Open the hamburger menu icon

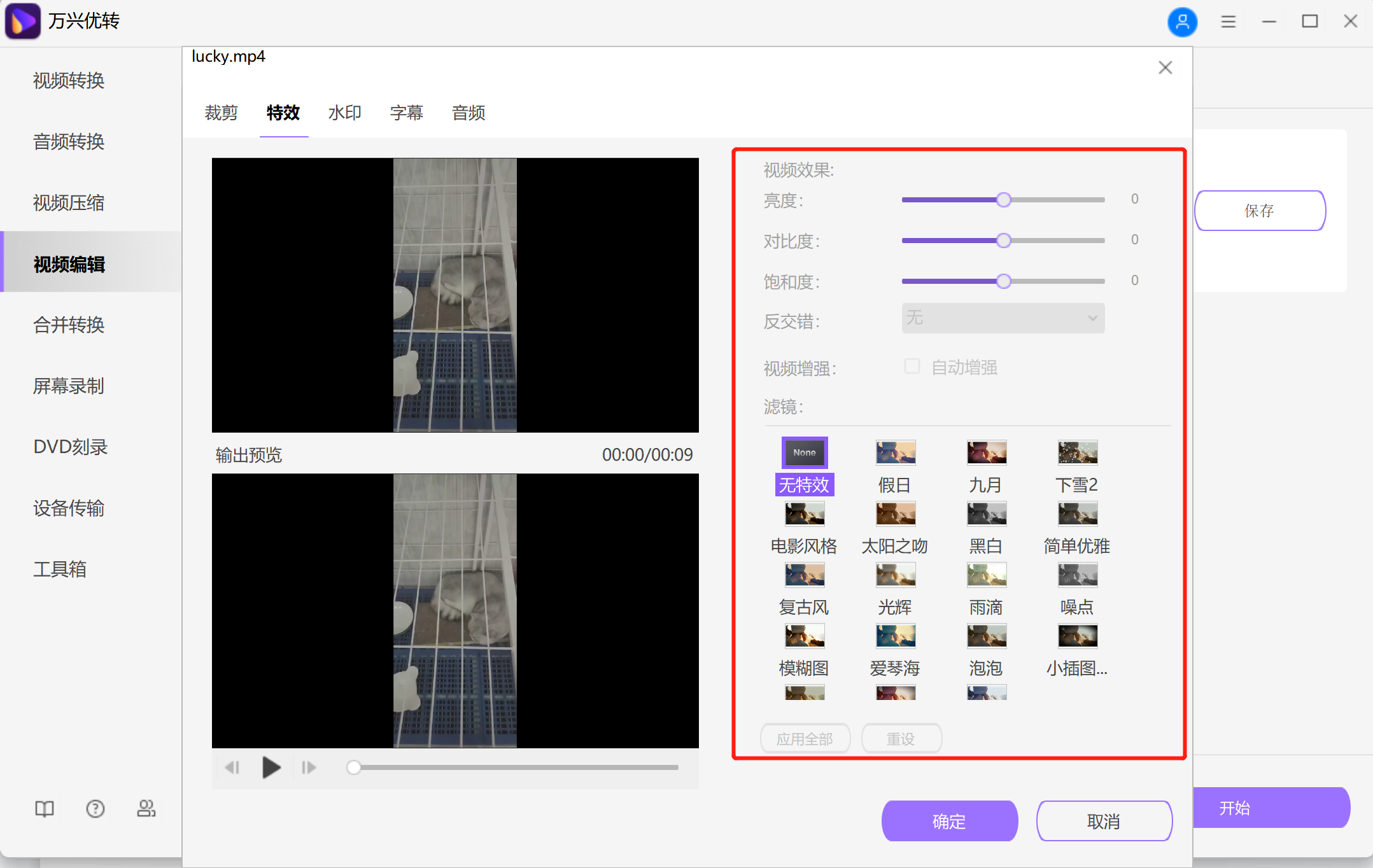tap(1228, 22)
